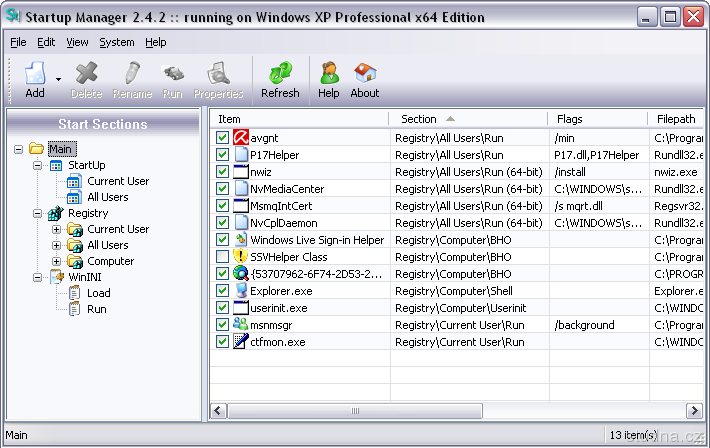The height and width of the screenshot is (448, 710).
Task: Open the File menu
Action: pyautogui.click(x=18, y=42)
